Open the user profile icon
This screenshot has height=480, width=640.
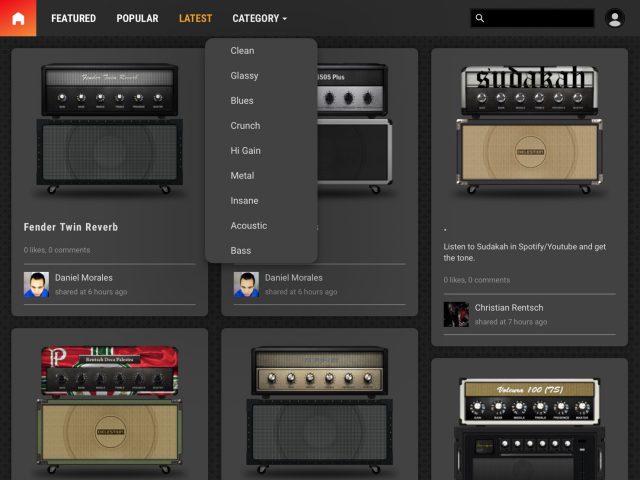tap(615, 18)
